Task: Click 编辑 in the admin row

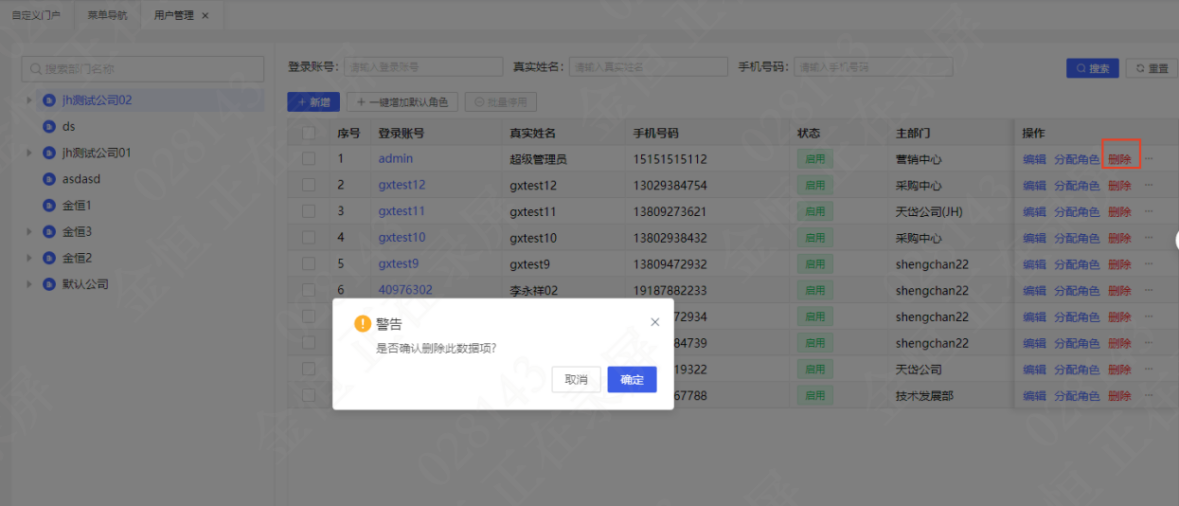Action: pos(1034,159)
